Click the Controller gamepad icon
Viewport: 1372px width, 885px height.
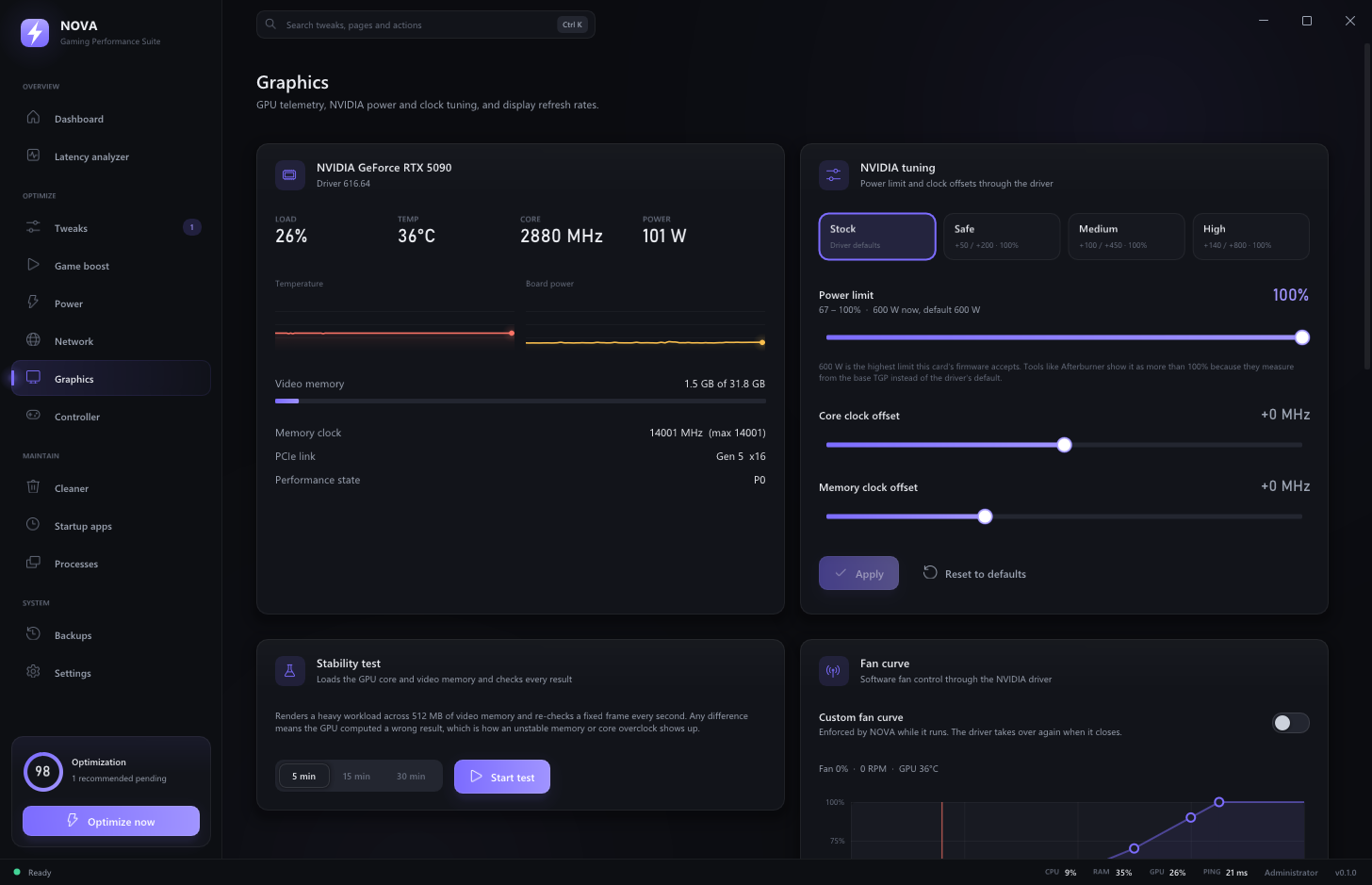click(x=33, y=416)
